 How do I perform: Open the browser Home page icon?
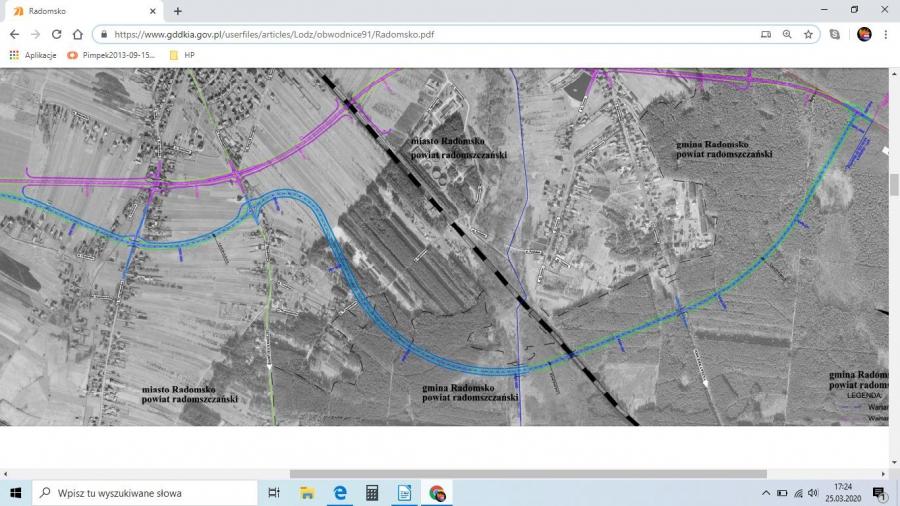coord(77,34)
